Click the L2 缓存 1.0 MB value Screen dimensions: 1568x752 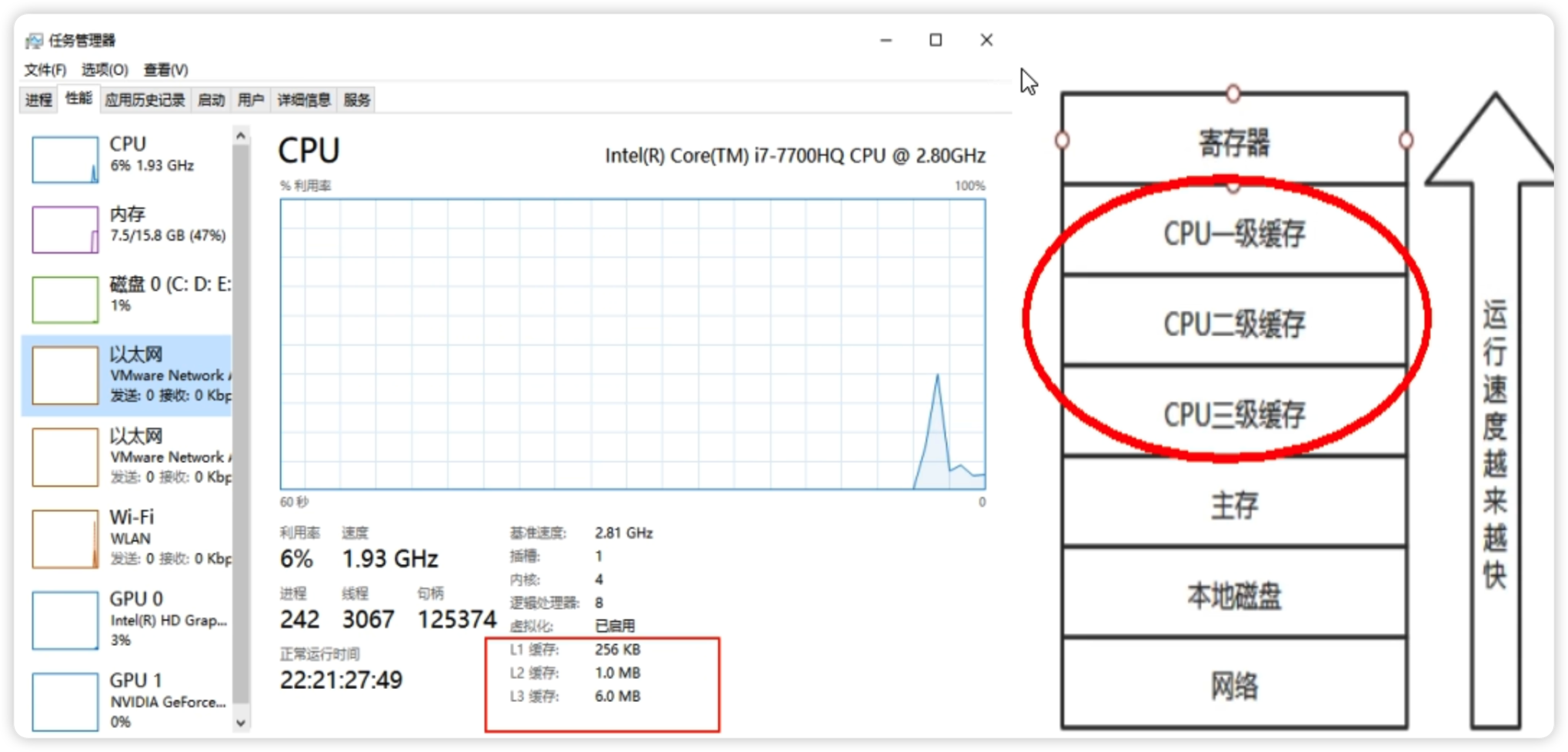(617, 673)
